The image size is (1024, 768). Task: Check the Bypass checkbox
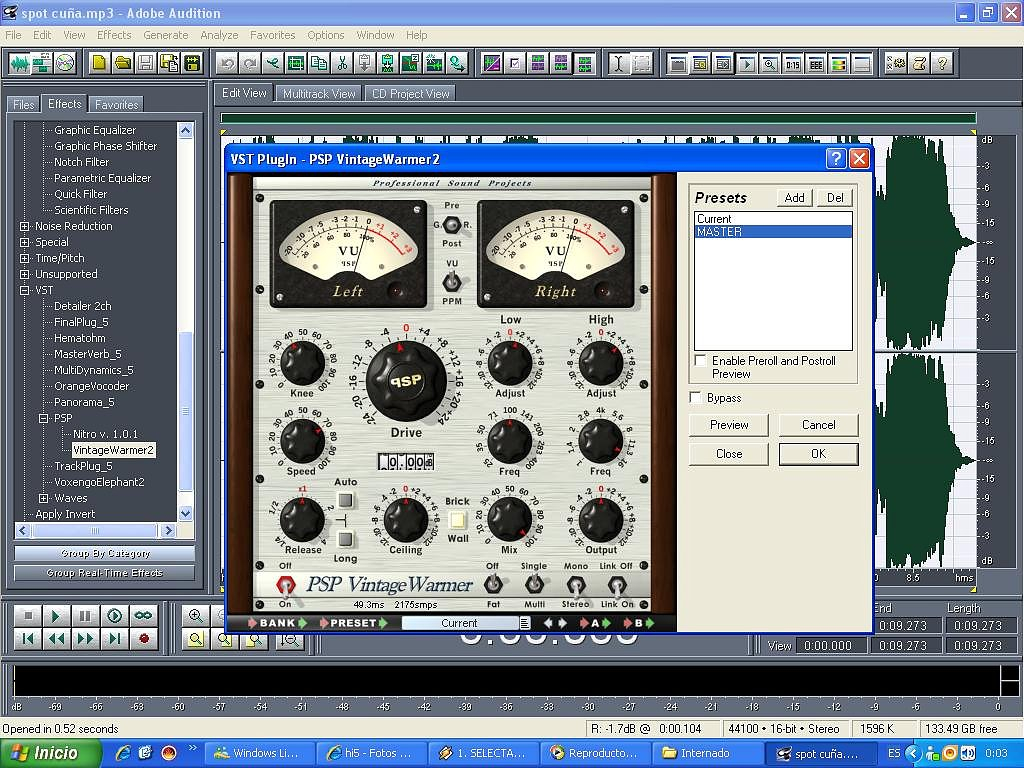click(x=697, y=398)
